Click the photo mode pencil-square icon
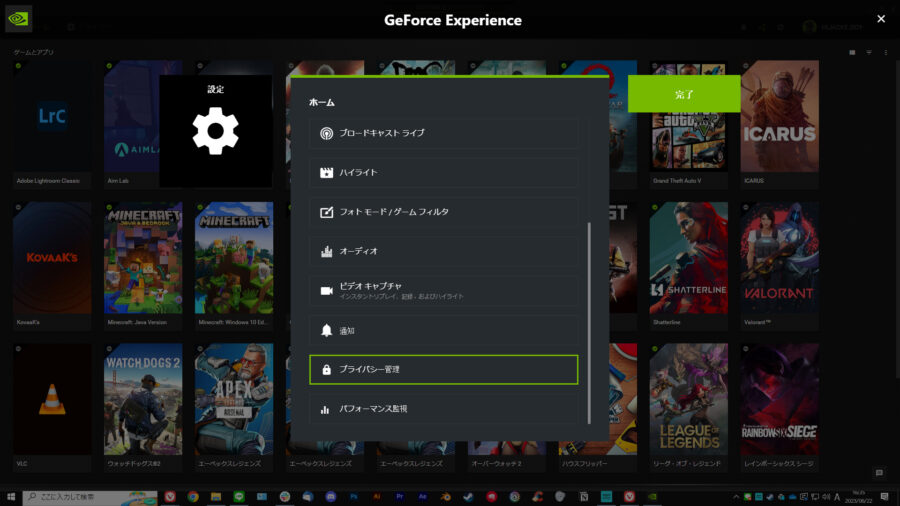900x506 pixels. (x=326, y=212)
